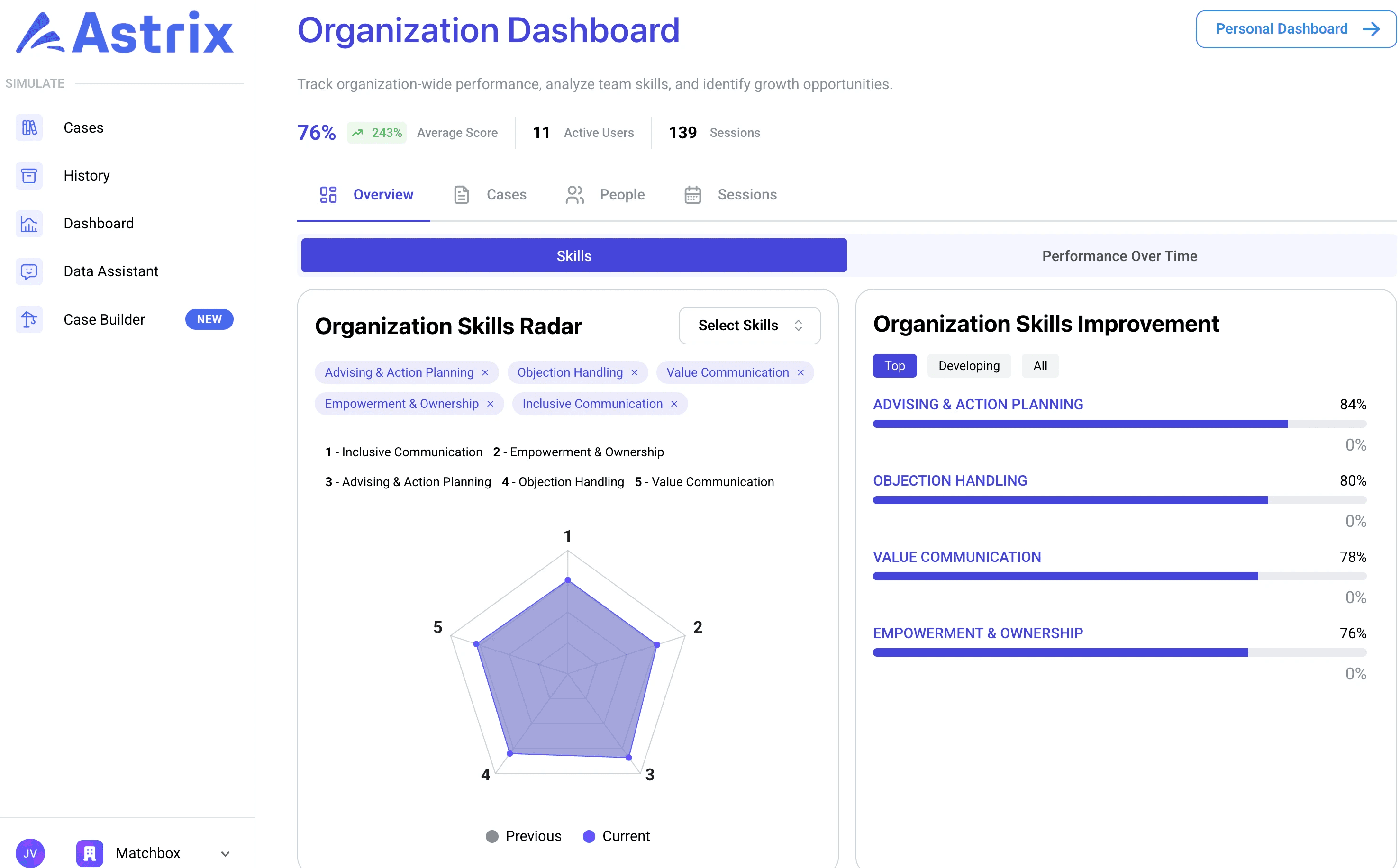Click the Case Builder crane icon
Viewport: 1400px width, 868px height.
(29, 319)
